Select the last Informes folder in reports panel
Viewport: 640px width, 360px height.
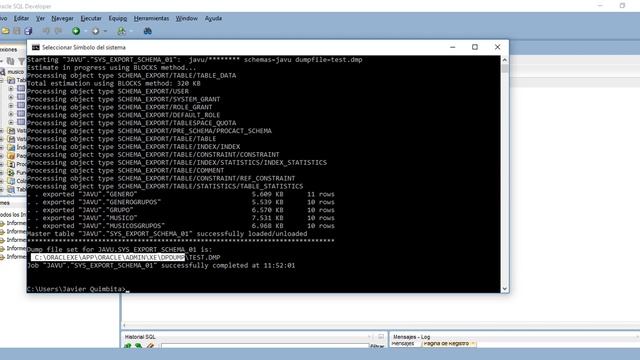(13, 257)
